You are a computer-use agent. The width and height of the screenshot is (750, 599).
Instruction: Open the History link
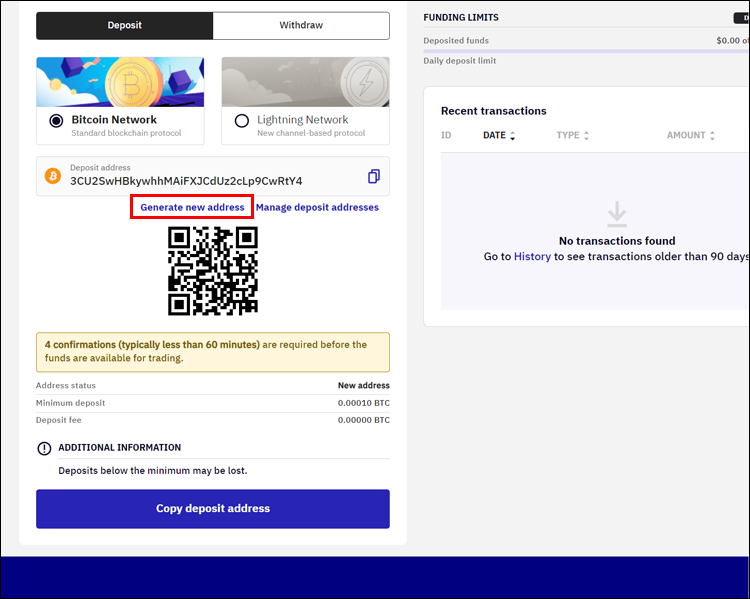(x=532, y=256)
